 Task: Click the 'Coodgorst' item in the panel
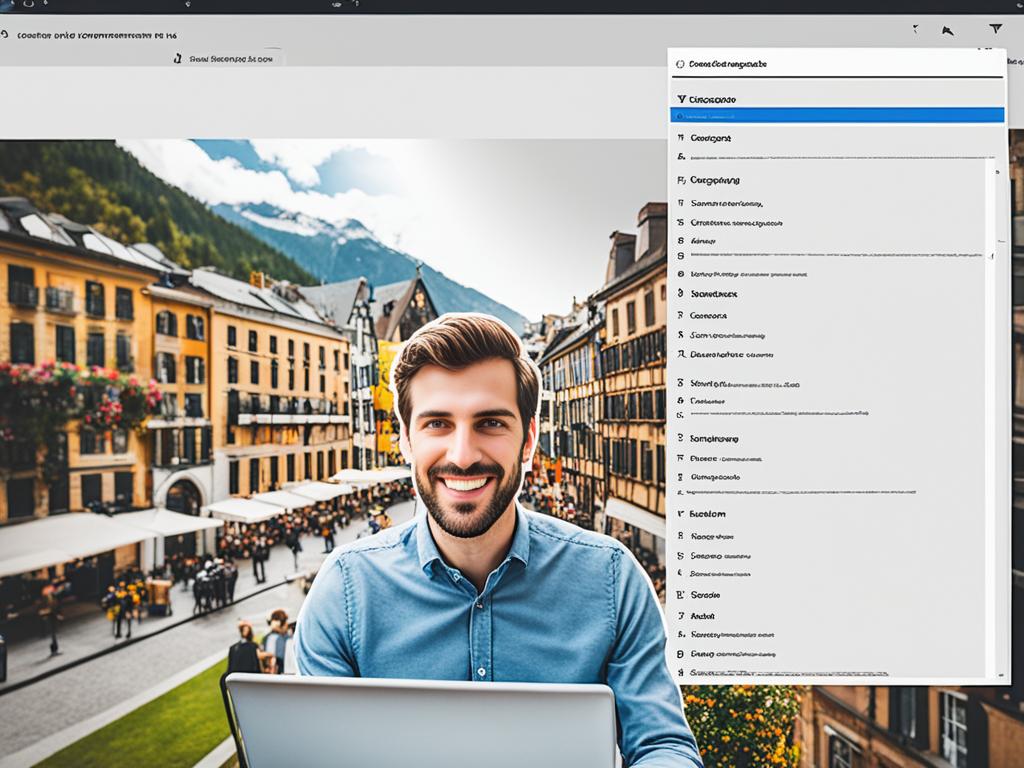710,138
